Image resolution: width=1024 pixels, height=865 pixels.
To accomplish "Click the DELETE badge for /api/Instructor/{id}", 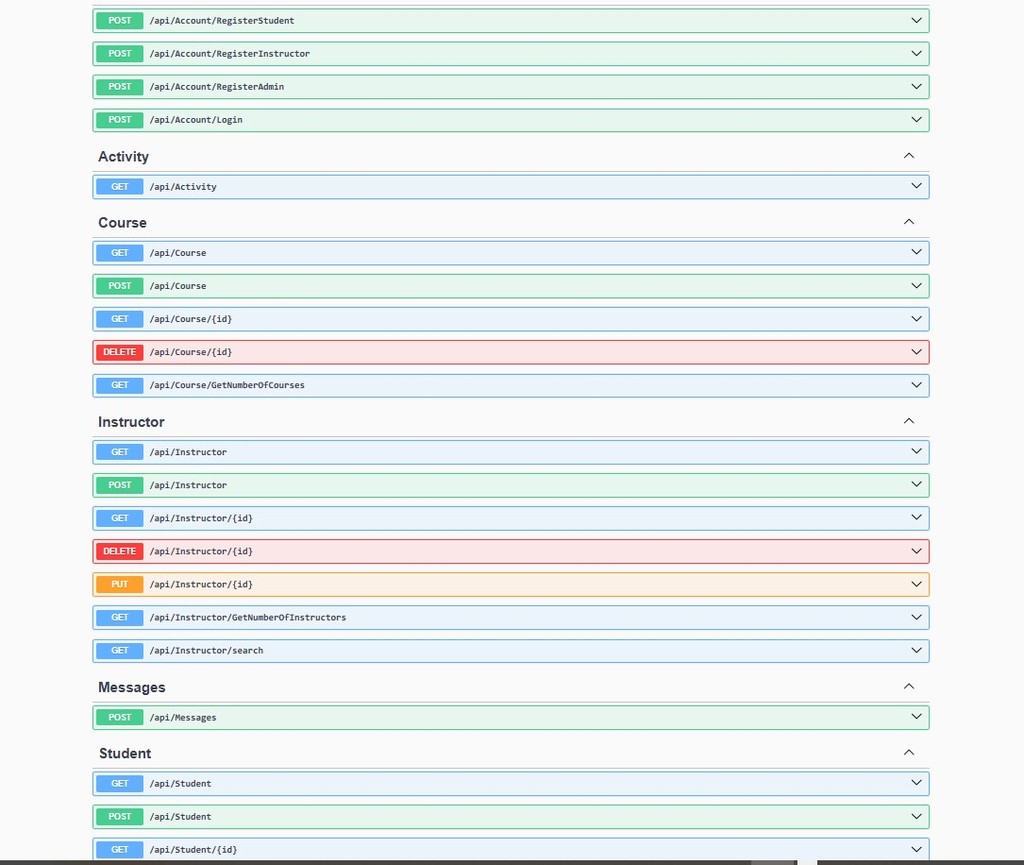I will [x=120, y=551].
